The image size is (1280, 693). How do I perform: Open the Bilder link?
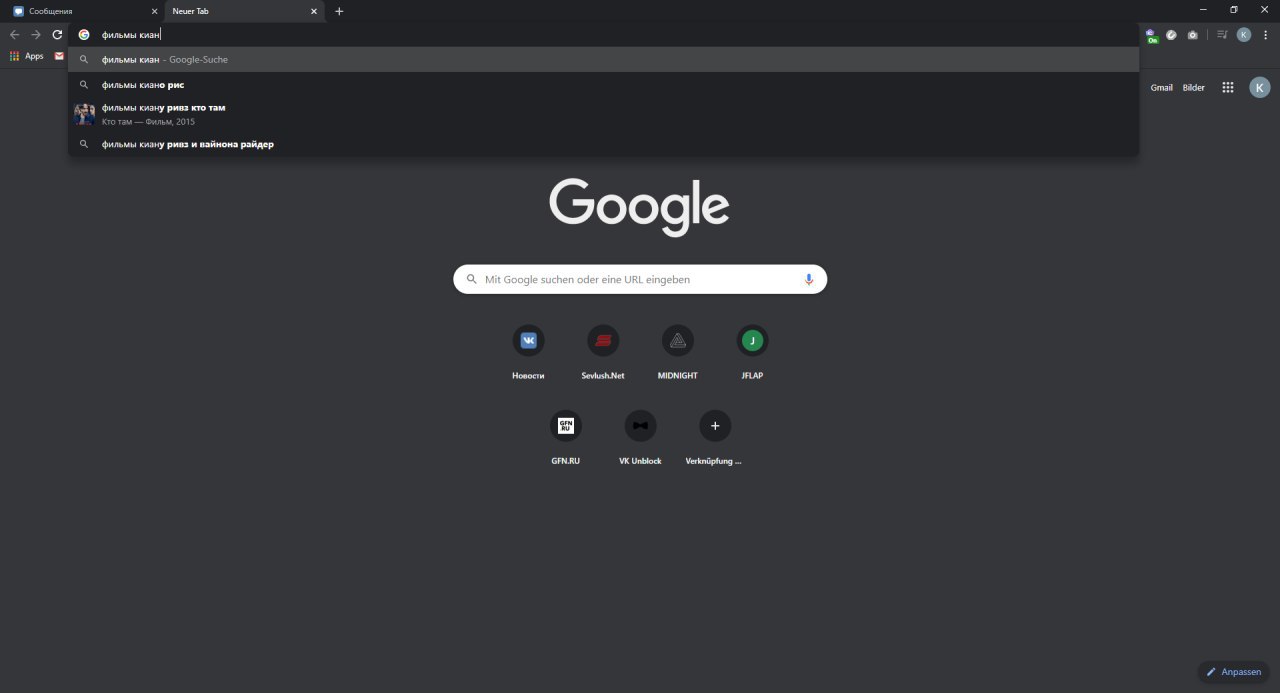click(x=1194, y=88)
